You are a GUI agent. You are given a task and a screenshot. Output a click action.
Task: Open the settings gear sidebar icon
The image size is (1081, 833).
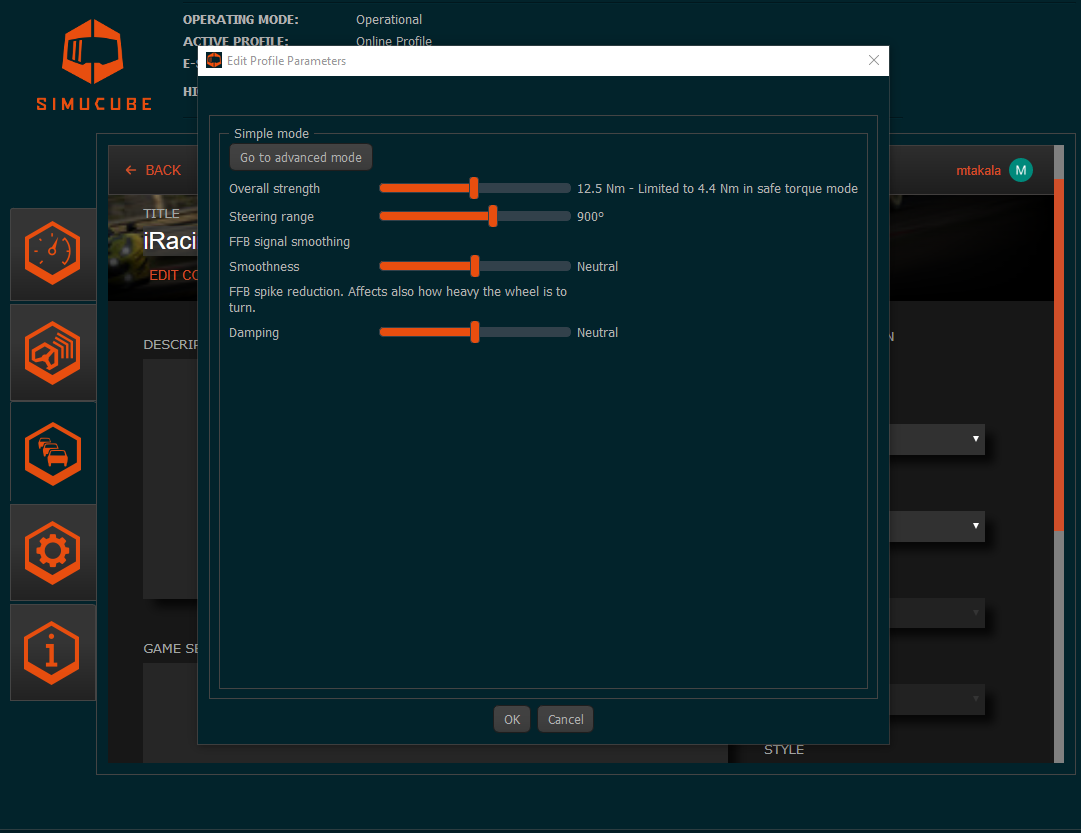click(53, 551)
